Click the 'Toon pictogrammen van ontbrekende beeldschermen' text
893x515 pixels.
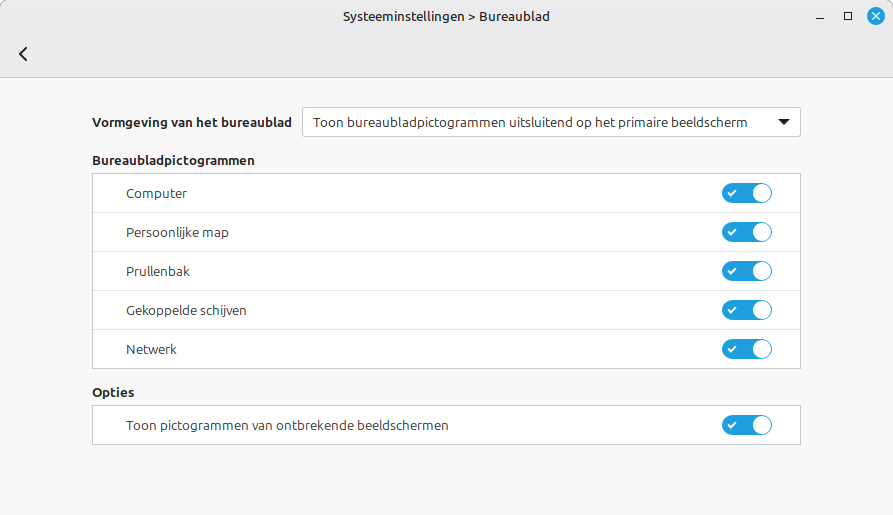(x=287, y=426)
